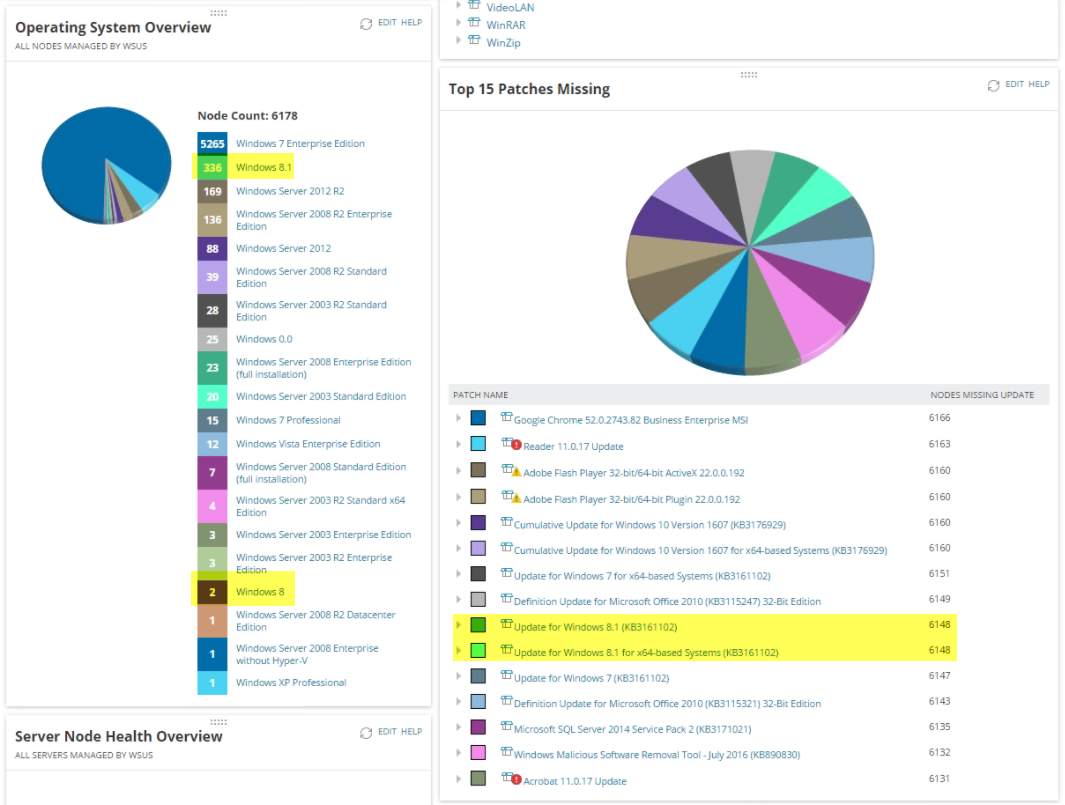Viewport: 1065px width, 805px height.
Task: Refresh the Operating System Overview widget
Action: click(366, 24)
